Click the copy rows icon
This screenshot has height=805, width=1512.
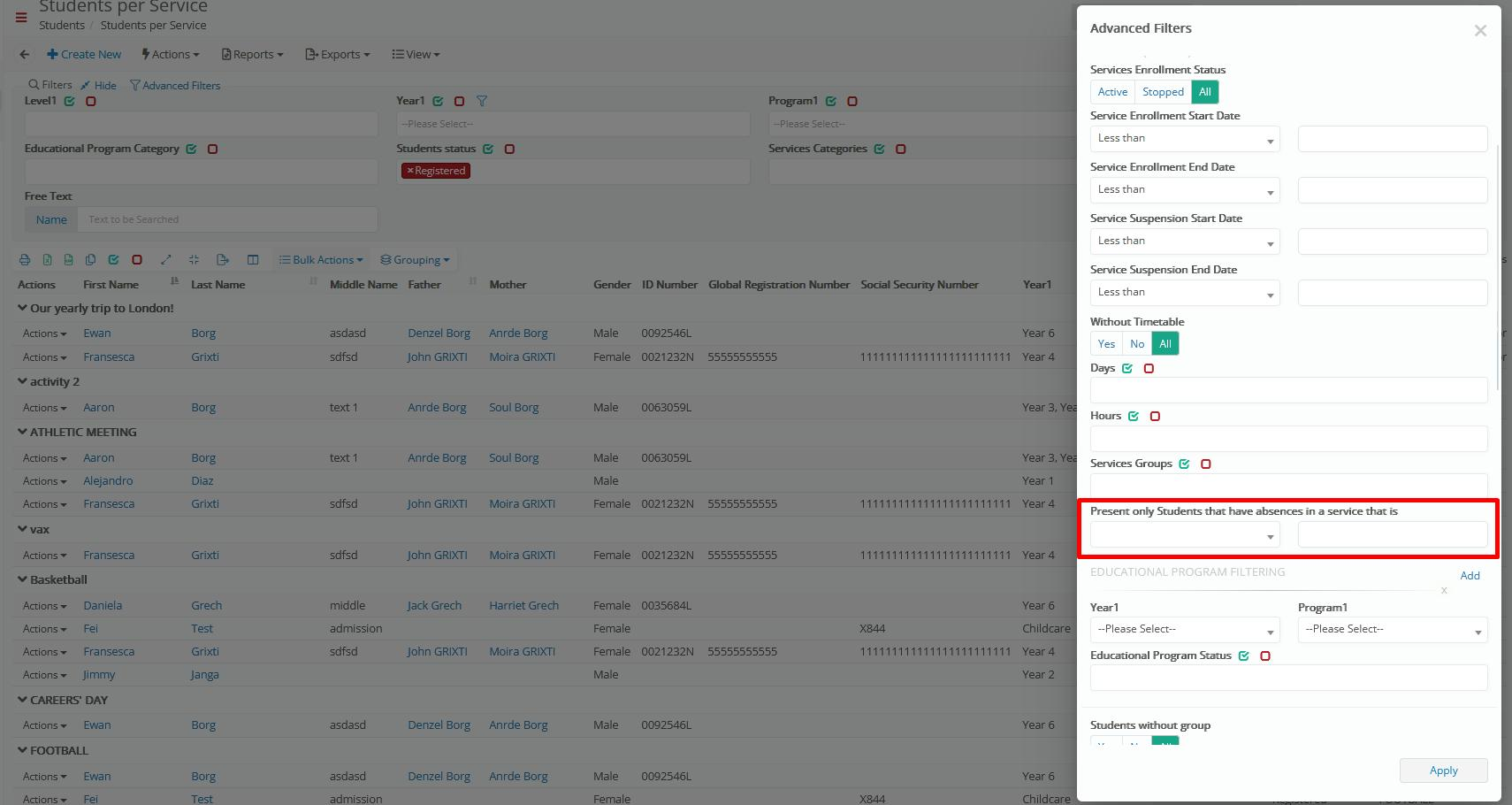[x=90, y=260]
